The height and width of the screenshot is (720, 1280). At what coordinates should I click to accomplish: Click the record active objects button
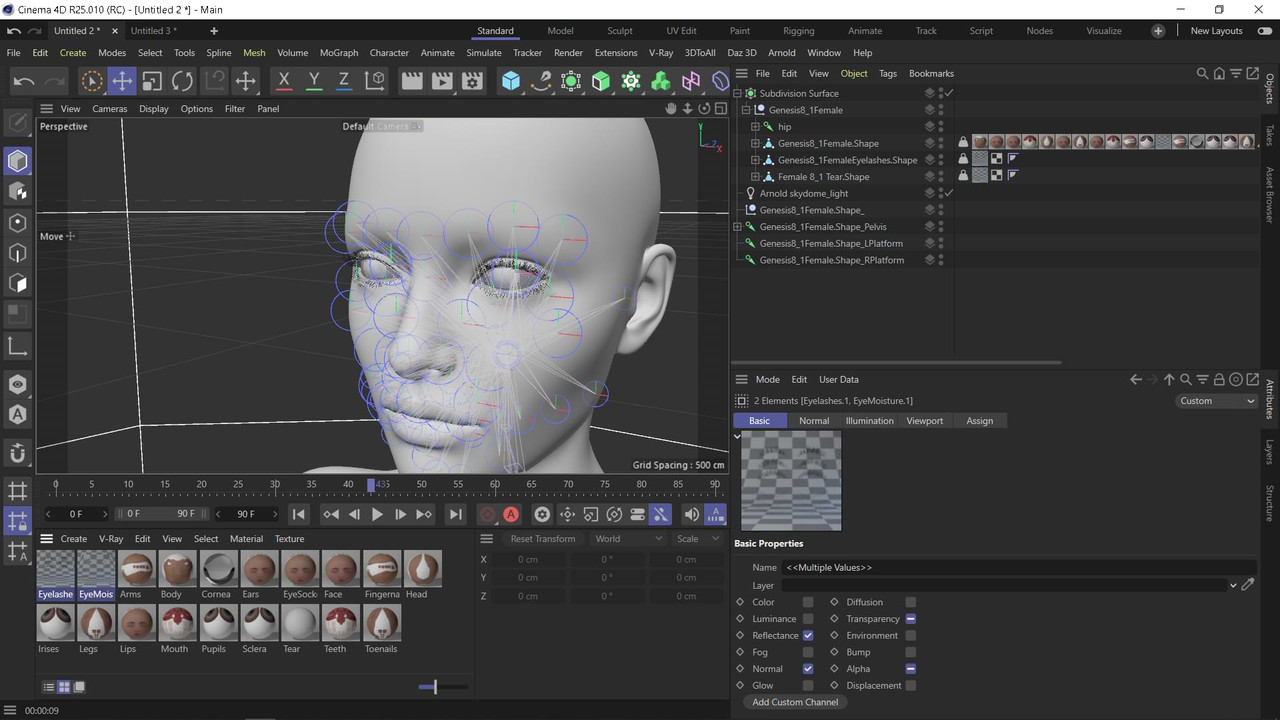point(487,514)
